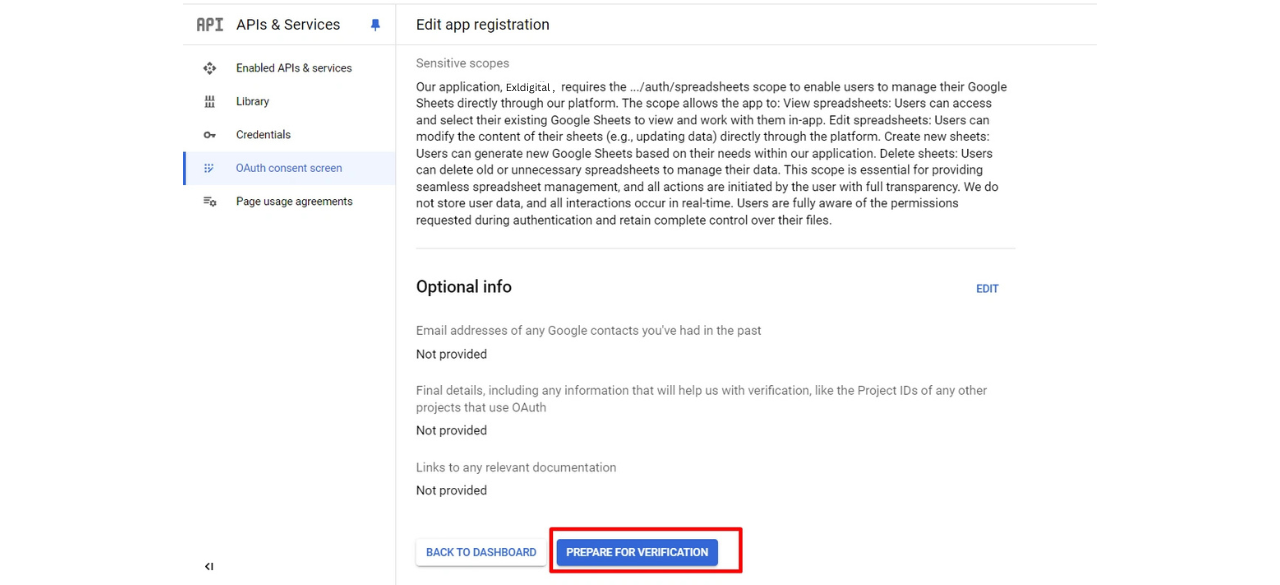Viewport: 1280px width, 585px height.
Task: Click Links to any relevant documentation label
Action: (x=516, y=468)
